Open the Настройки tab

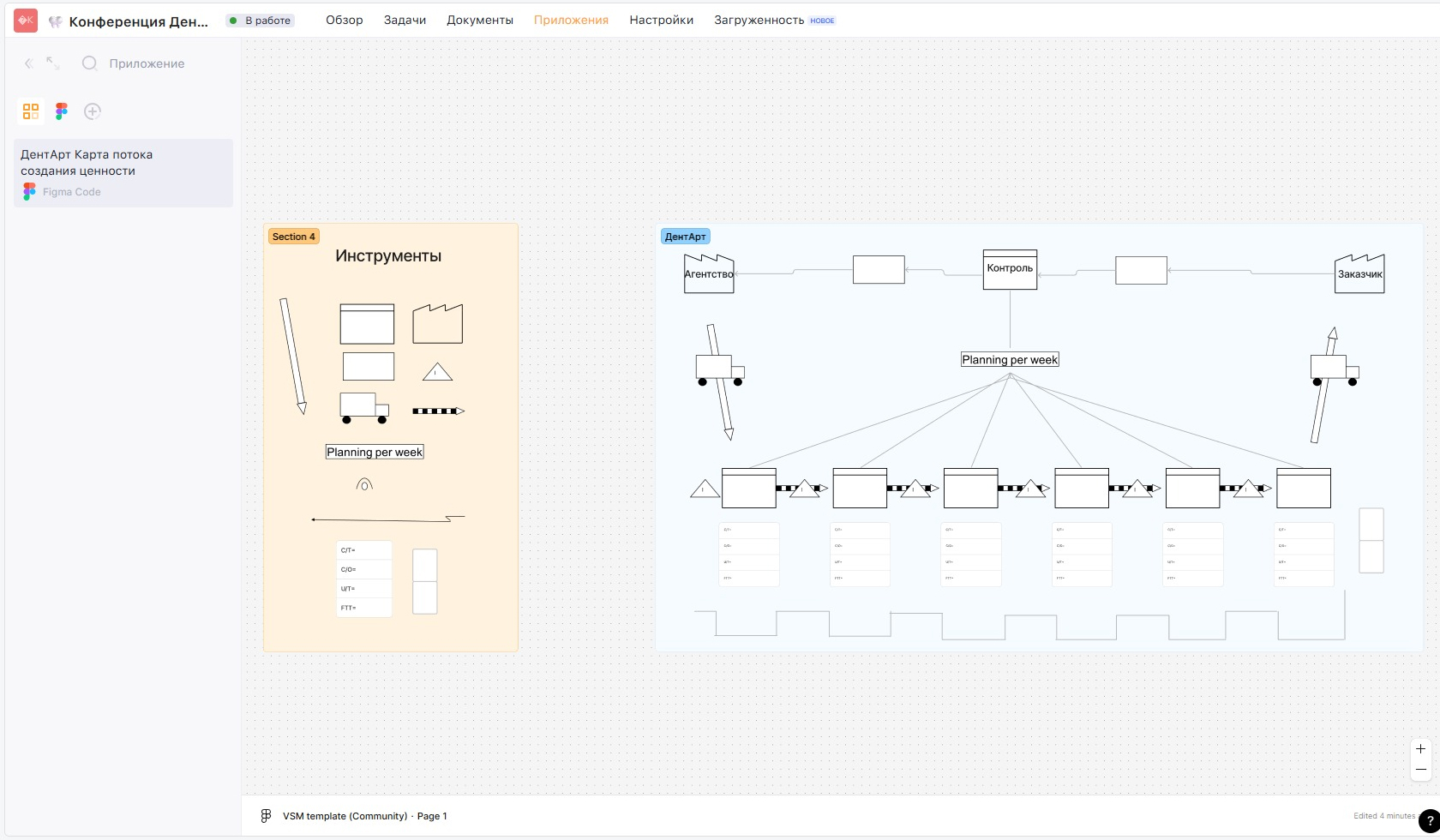click(x=662, y=20)
